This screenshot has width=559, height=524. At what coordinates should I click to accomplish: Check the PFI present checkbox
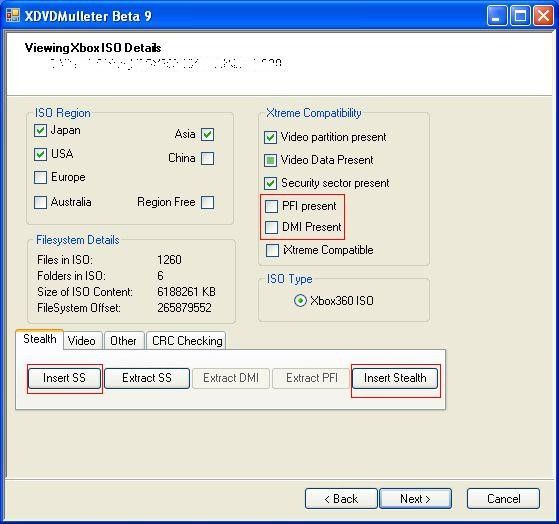(271, 206)
